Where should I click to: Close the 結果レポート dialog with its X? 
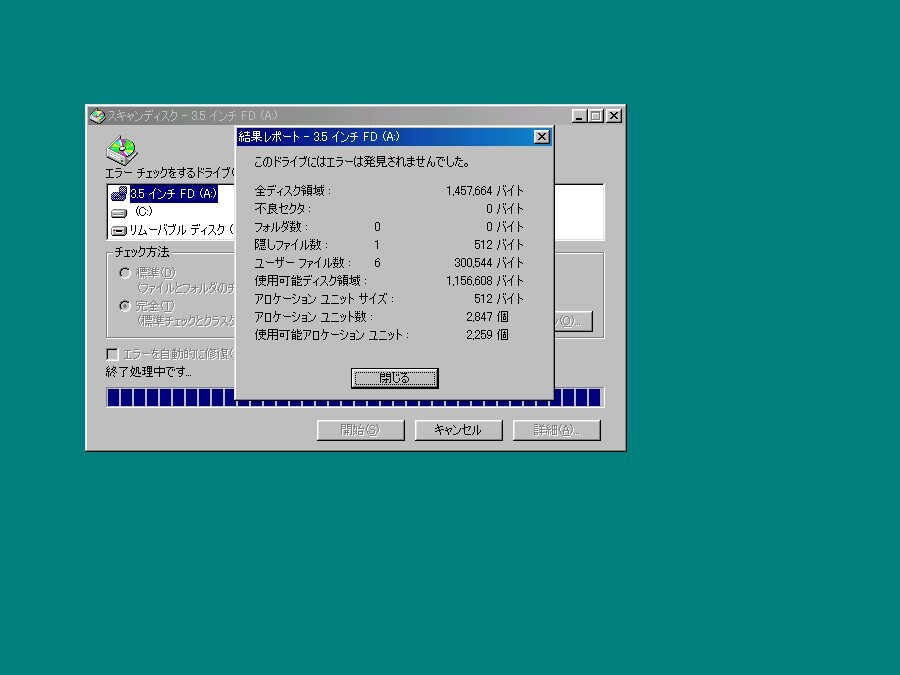click(x=541, y=136)
